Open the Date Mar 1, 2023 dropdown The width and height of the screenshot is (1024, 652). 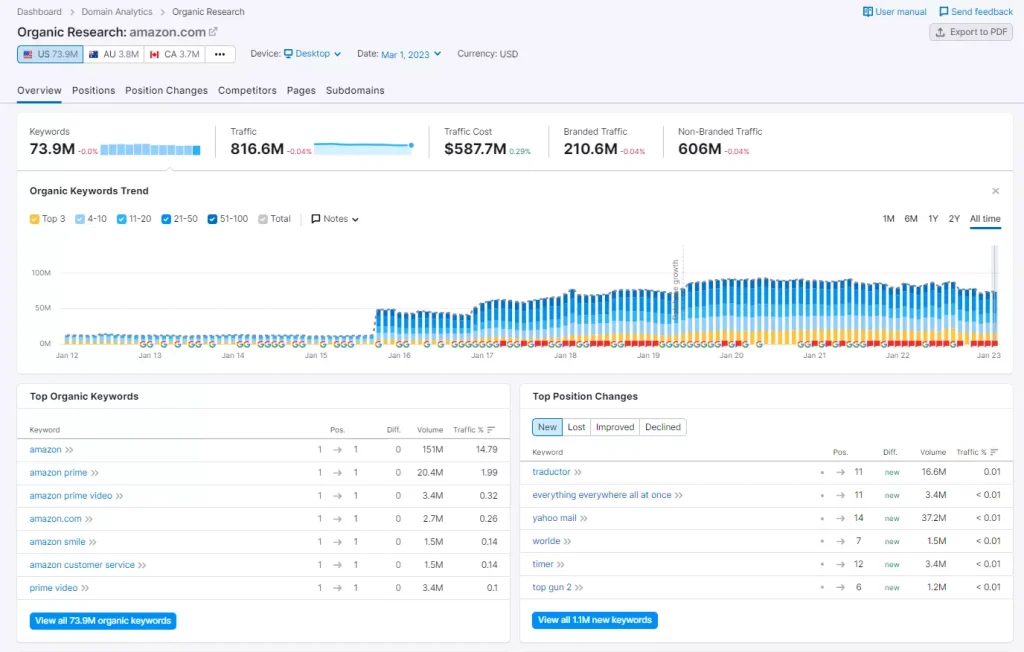(411, 54)
